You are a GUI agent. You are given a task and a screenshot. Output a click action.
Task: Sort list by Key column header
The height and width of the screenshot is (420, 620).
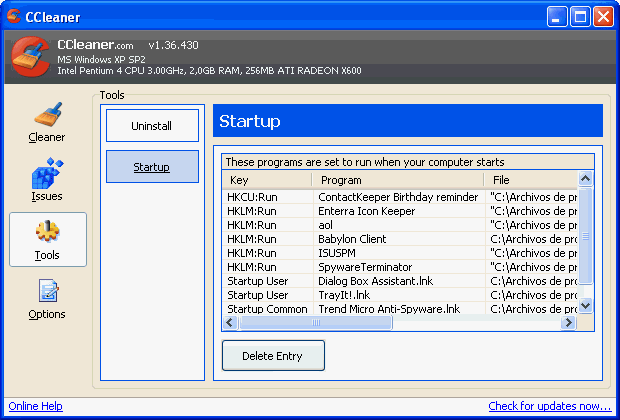point(267,180)
